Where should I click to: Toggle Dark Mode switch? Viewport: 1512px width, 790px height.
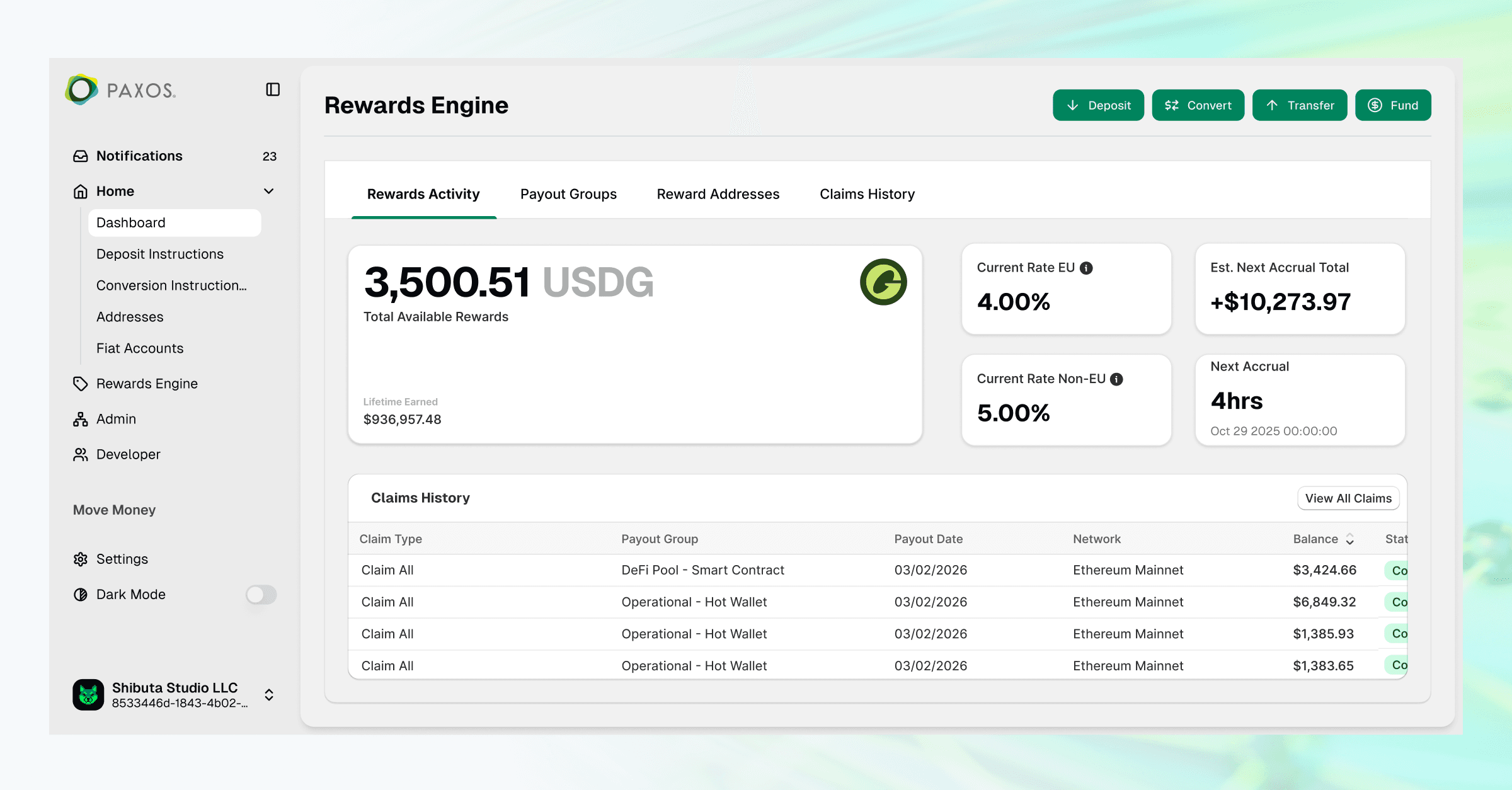point(261,595)
